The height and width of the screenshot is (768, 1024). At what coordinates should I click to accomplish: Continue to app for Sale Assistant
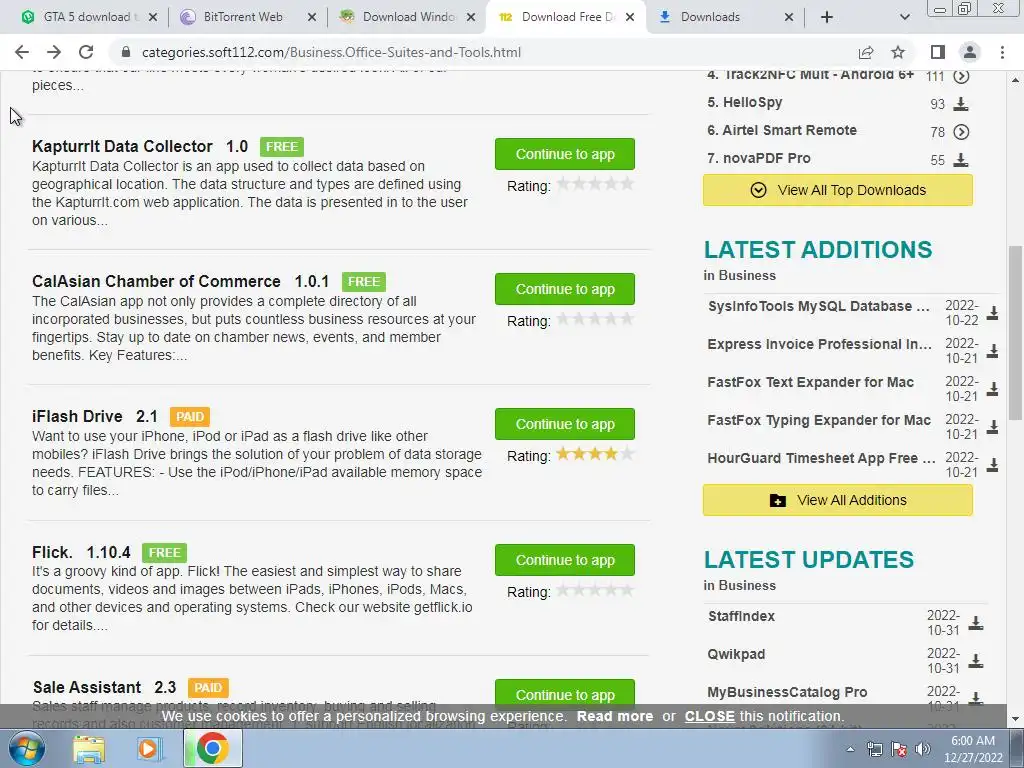565,694
